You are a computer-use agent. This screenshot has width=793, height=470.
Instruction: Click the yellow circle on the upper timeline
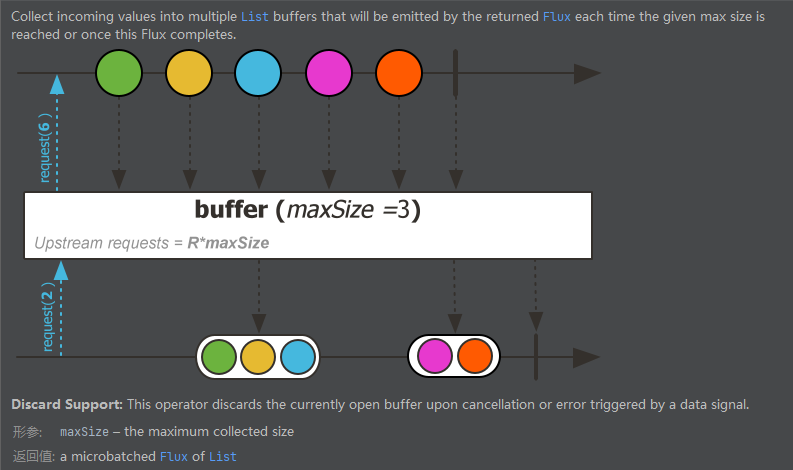tap(189, 74)
